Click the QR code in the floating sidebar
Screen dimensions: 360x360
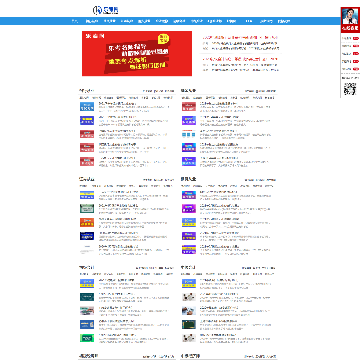[350, 89]
